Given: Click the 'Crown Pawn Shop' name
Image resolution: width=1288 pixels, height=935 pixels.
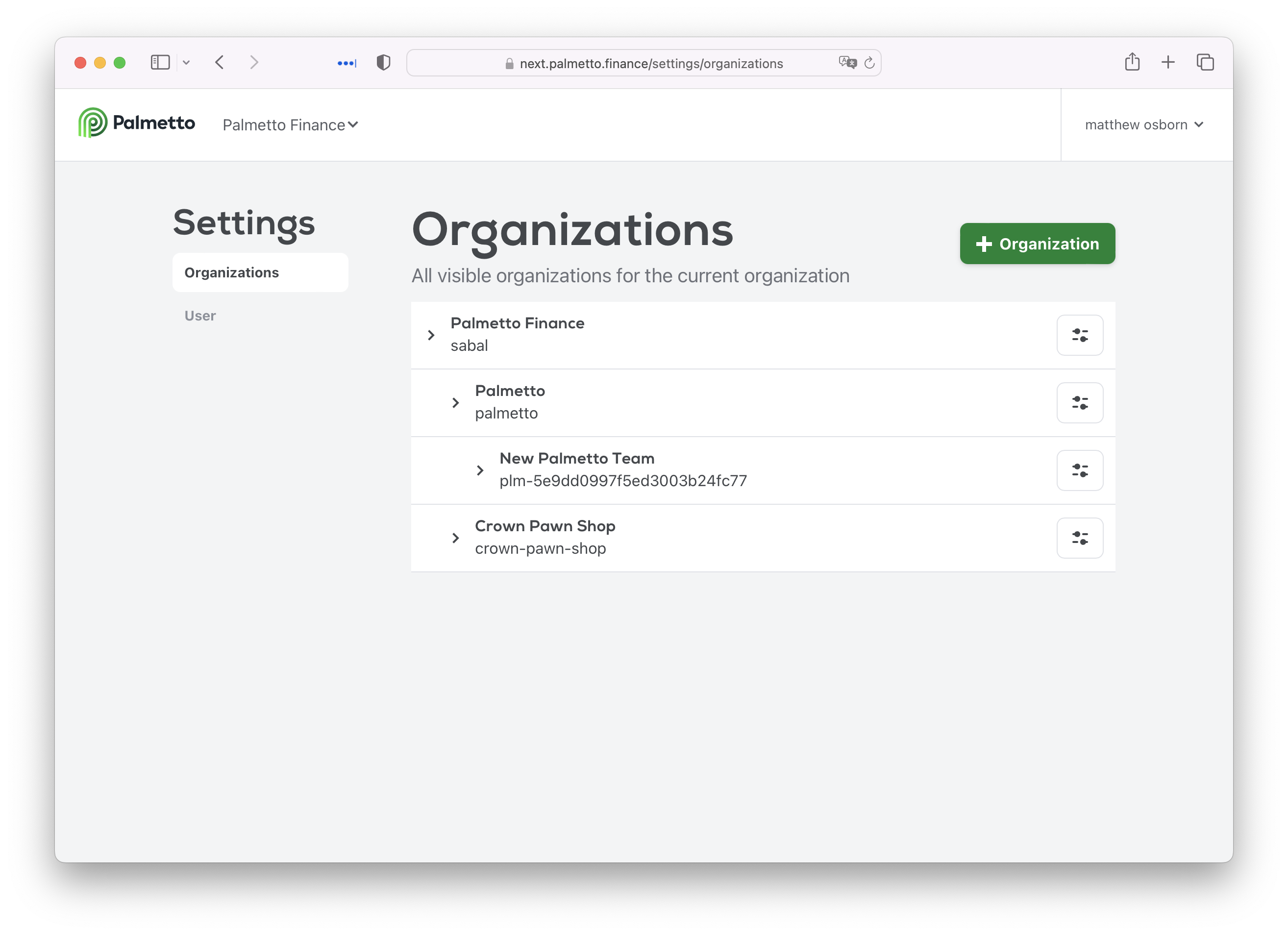Looking at the screenshot, I should 545,526.
